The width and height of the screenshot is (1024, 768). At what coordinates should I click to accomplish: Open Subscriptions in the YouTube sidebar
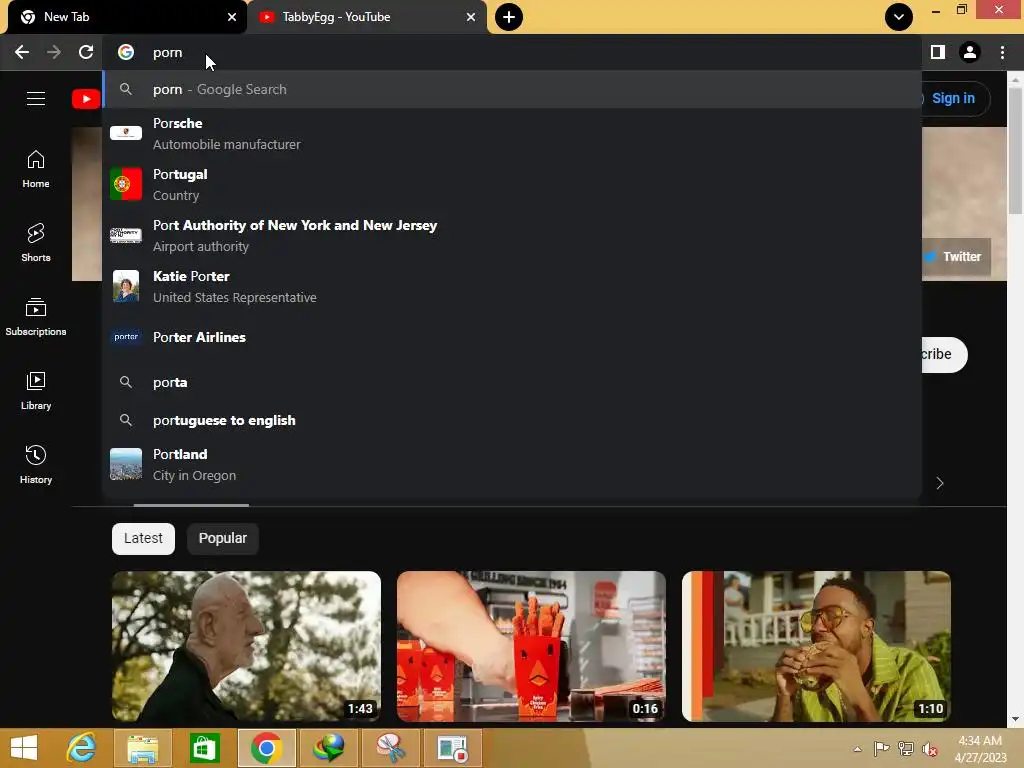click(x=36, y=317)
